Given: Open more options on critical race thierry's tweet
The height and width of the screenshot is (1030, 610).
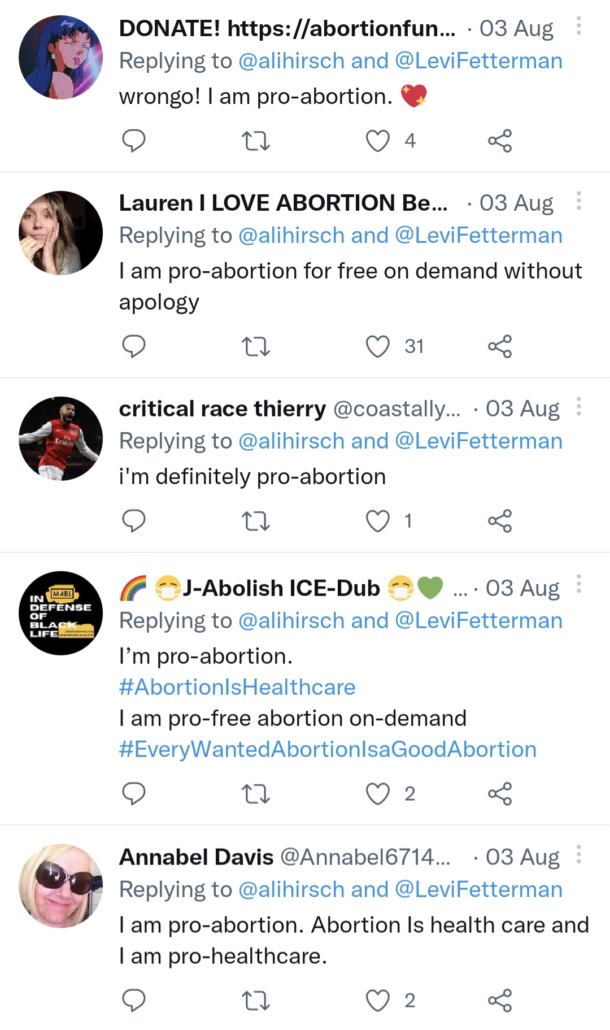Looking at the screenshot, I should coord(579,407).
